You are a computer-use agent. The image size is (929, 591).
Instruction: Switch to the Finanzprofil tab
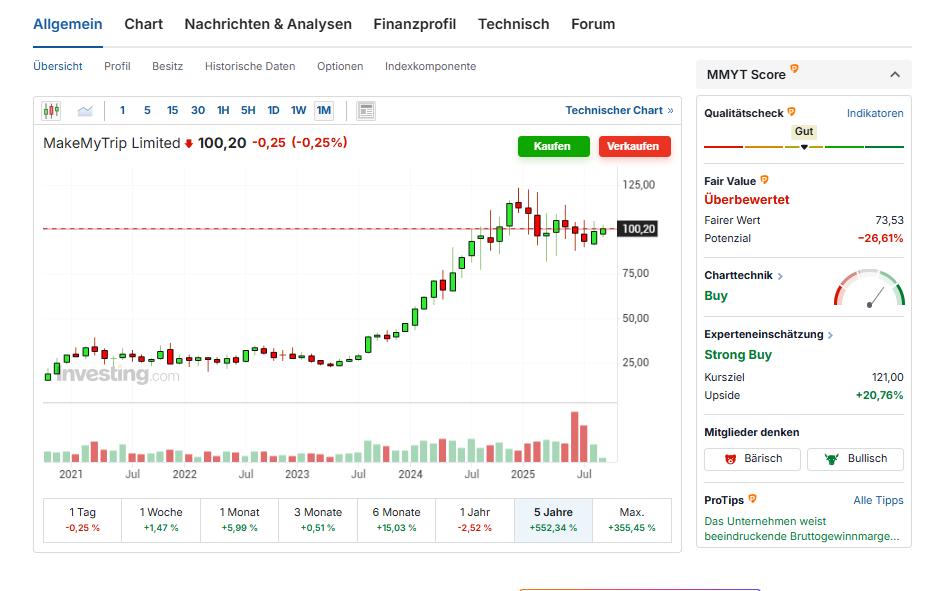click(414, 24)
